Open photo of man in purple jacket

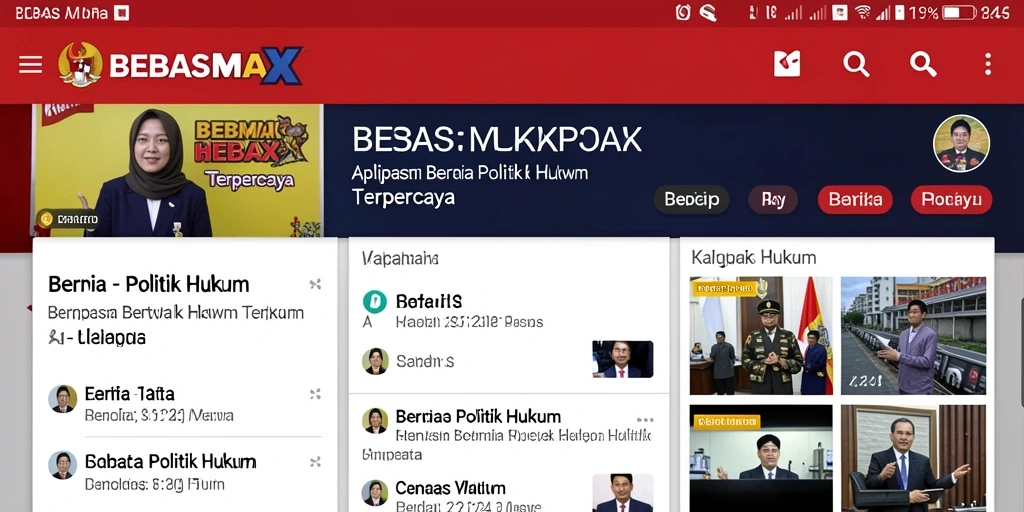click(x=914, y=336)
